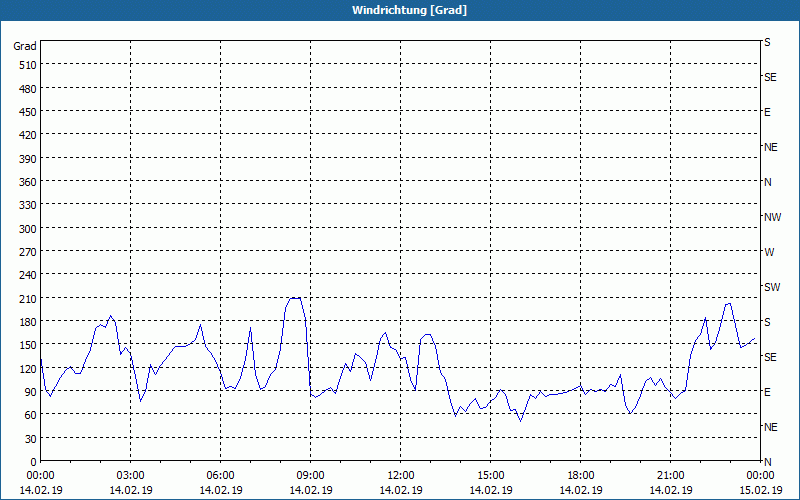Pick the '180' y-axis tick label
Viewport: 800px width, 500px height.
(x=28, y=322)
